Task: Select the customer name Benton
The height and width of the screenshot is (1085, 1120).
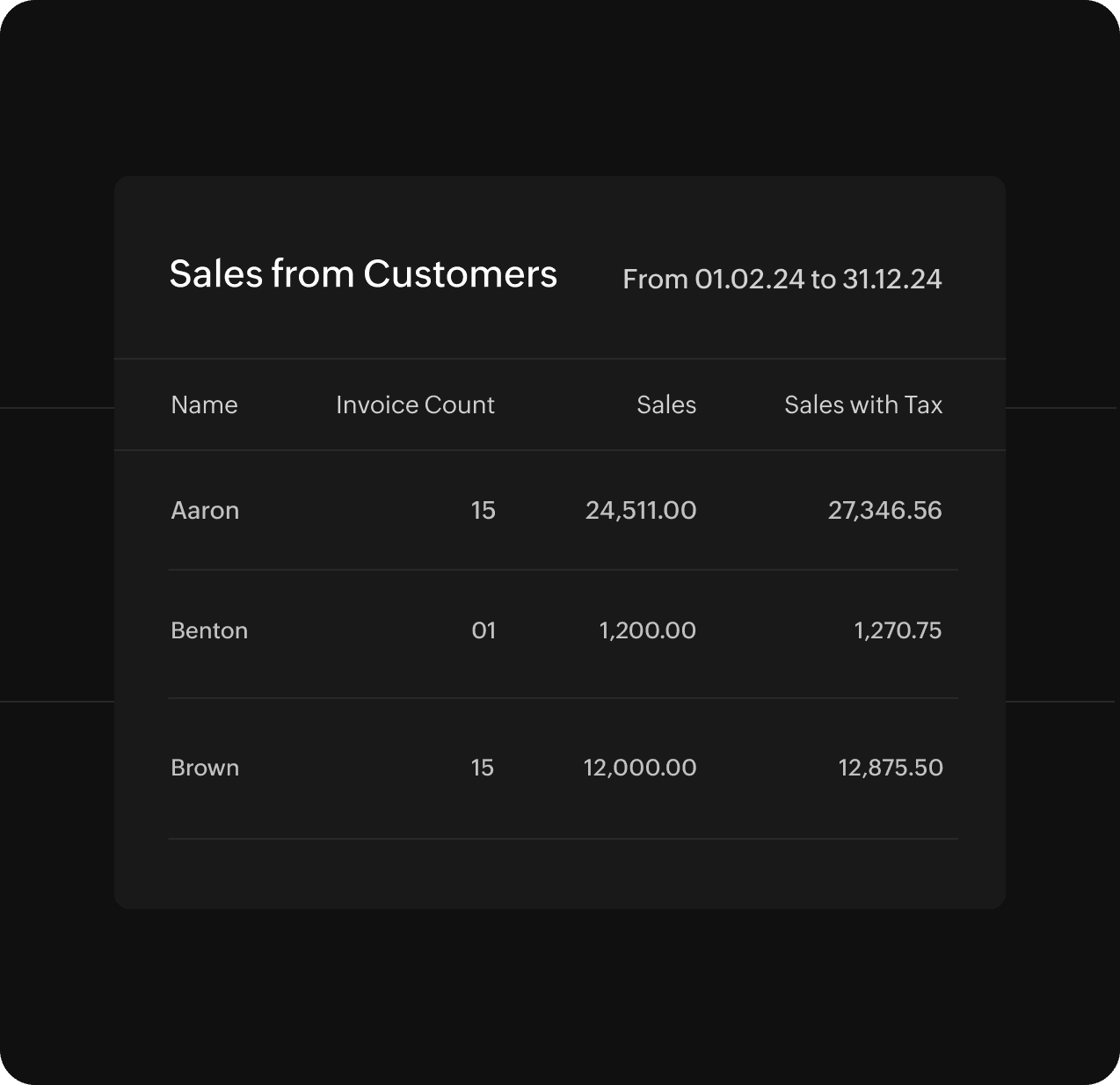Action: [209, 630]
